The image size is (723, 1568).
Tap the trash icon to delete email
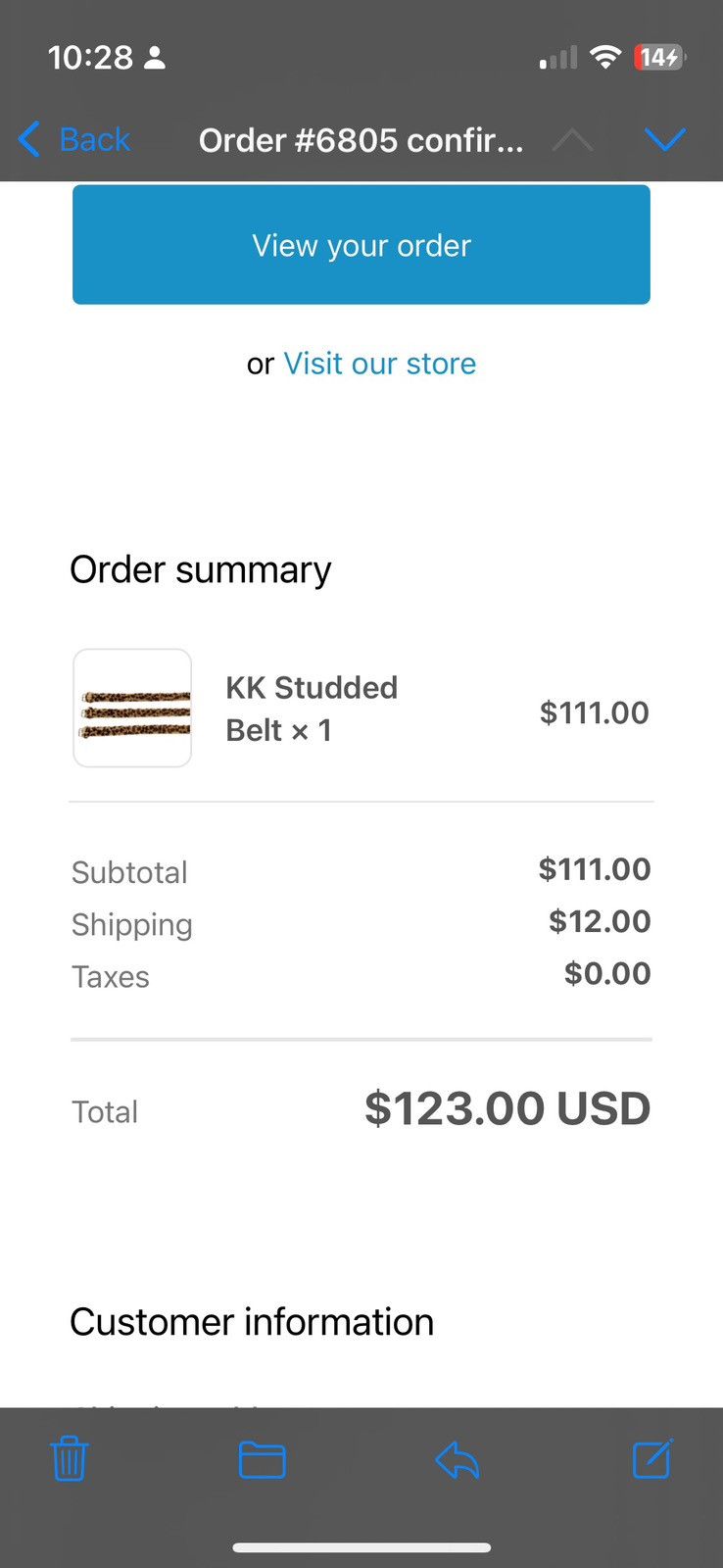pyautogui.click(x=69, y=1459)
